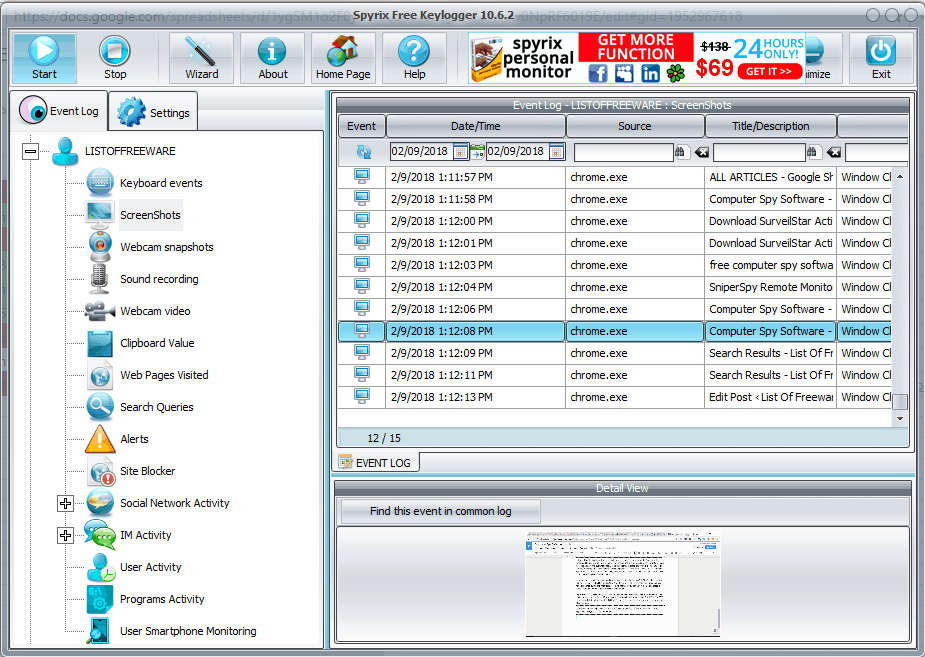
Task: Select the Social Network Activity item
Action: click(x=175, y=503)
